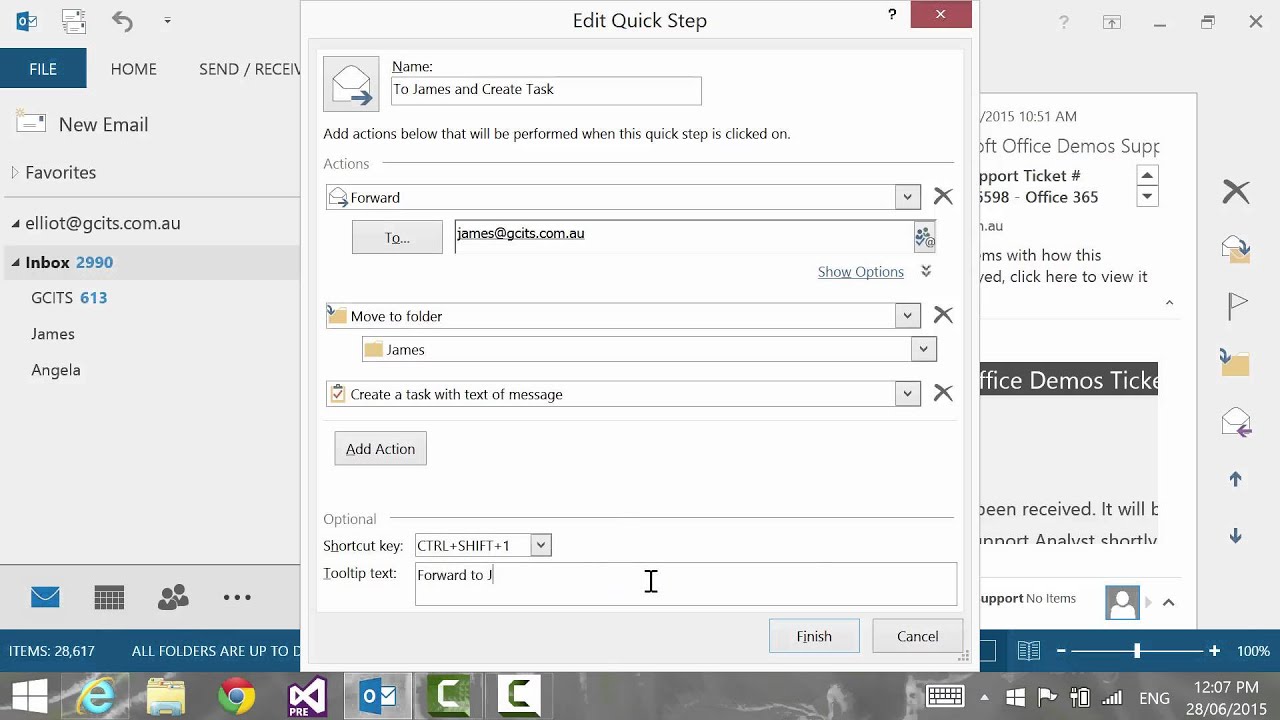Click the flag icon in reading pane
The height and width of the screenshot is (720, 1280).
(x=1237, y=305)
